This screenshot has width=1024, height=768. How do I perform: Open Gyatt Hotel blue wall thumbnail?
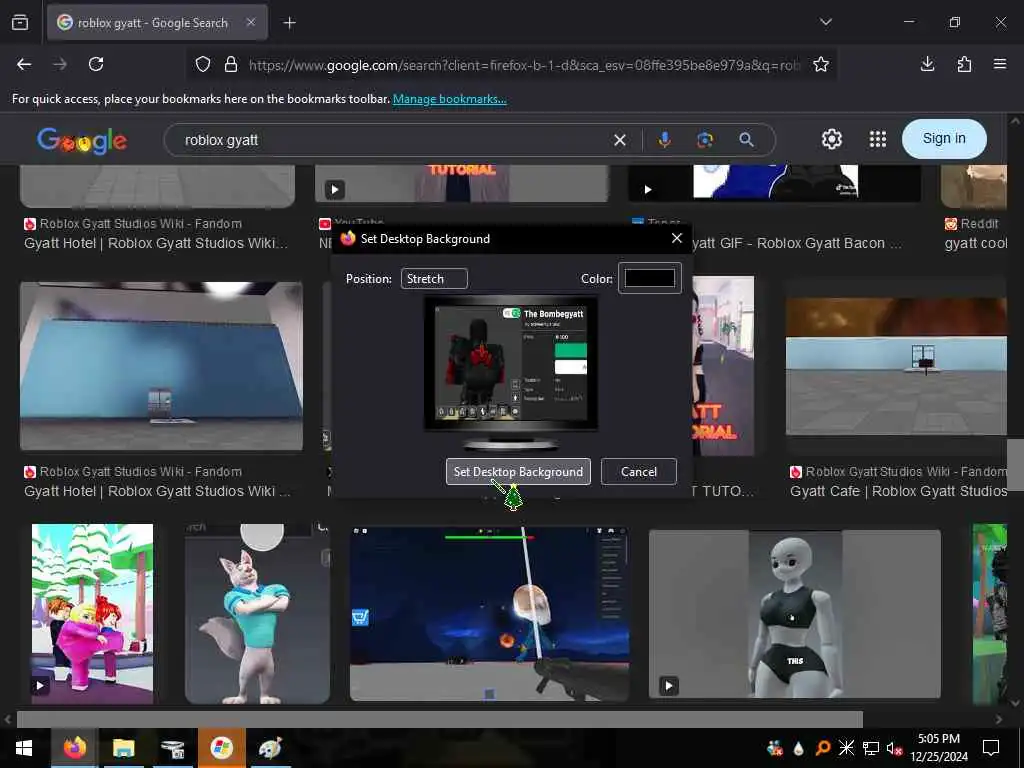click(x=161, y=366)
